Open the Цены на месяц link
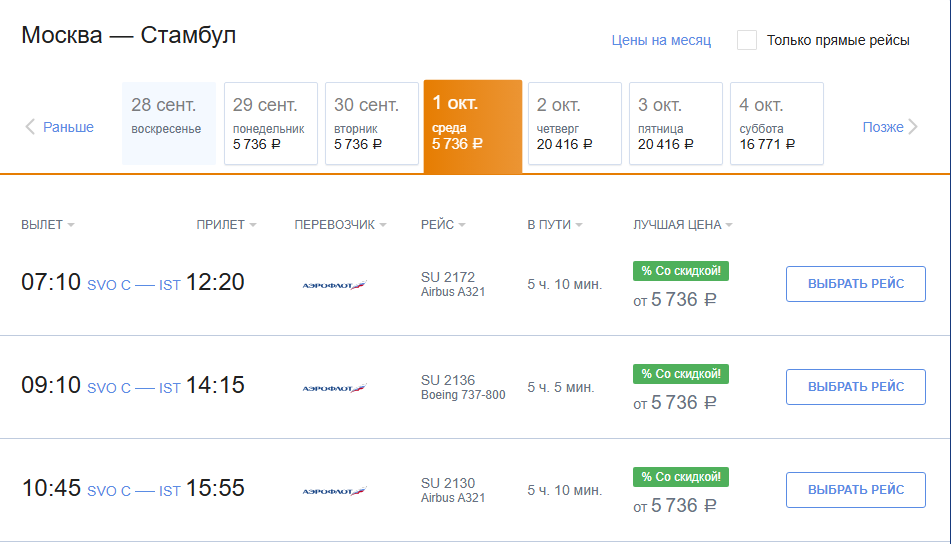The image size is (951, 544). [661, 41]
